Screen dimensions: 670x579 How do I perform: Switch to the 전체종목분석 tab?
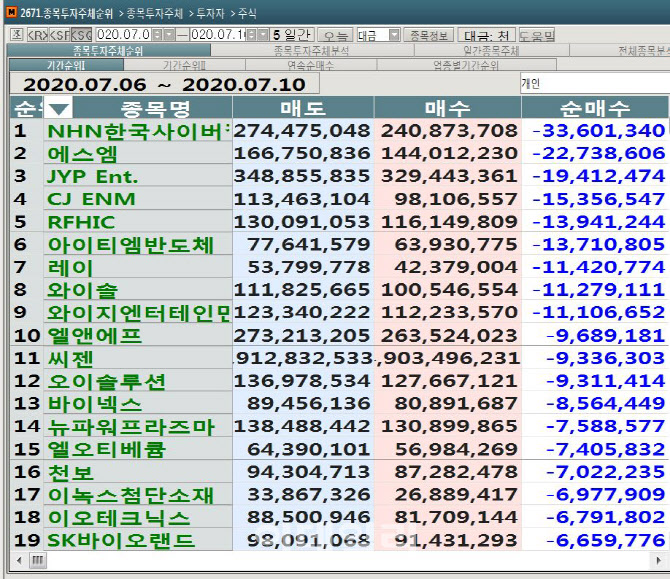pyautogui.click(x=620, y=51)
